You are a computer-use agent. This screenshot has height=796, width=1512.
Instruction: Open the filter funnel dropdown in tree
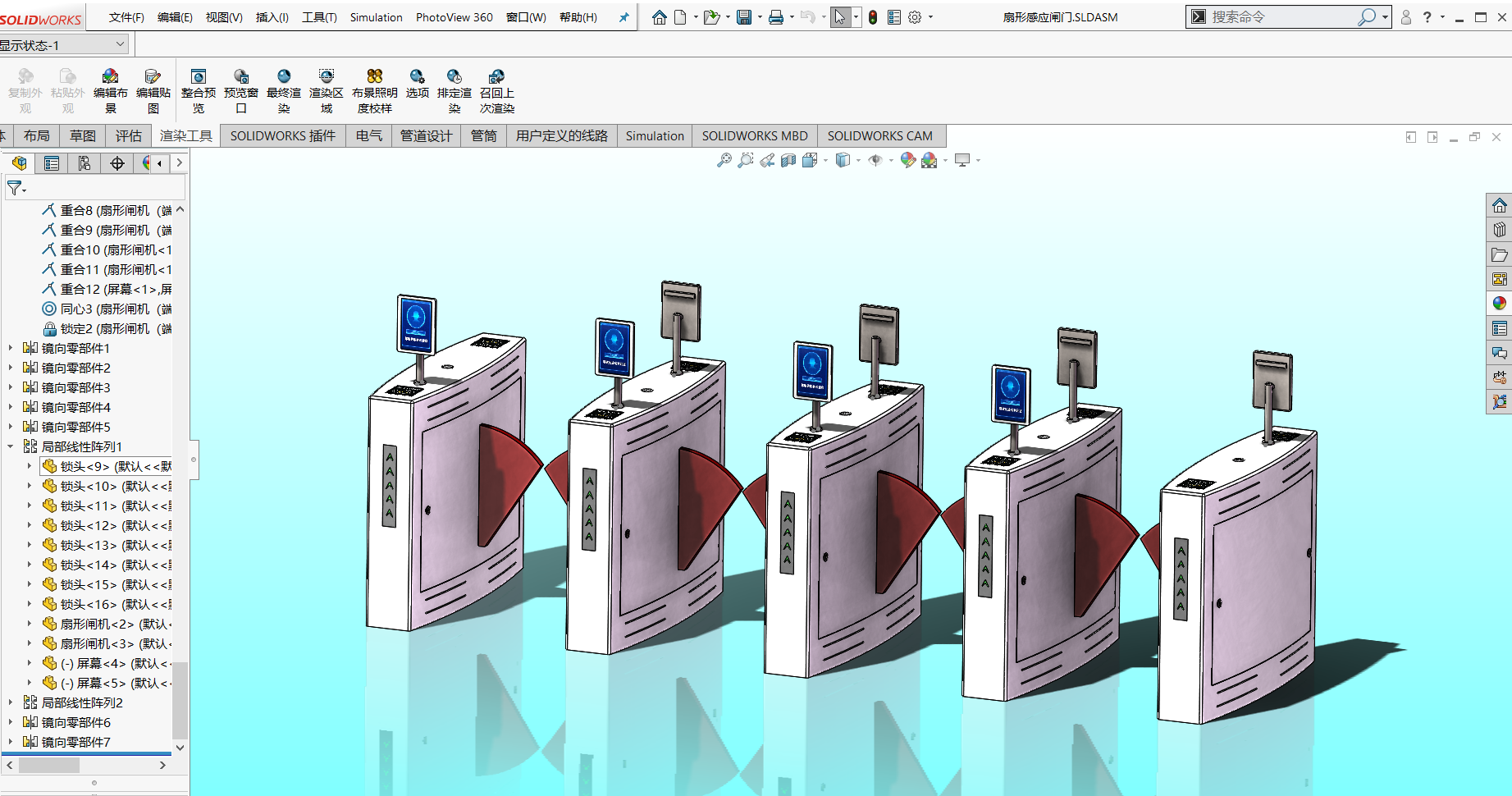pos(16,188)
